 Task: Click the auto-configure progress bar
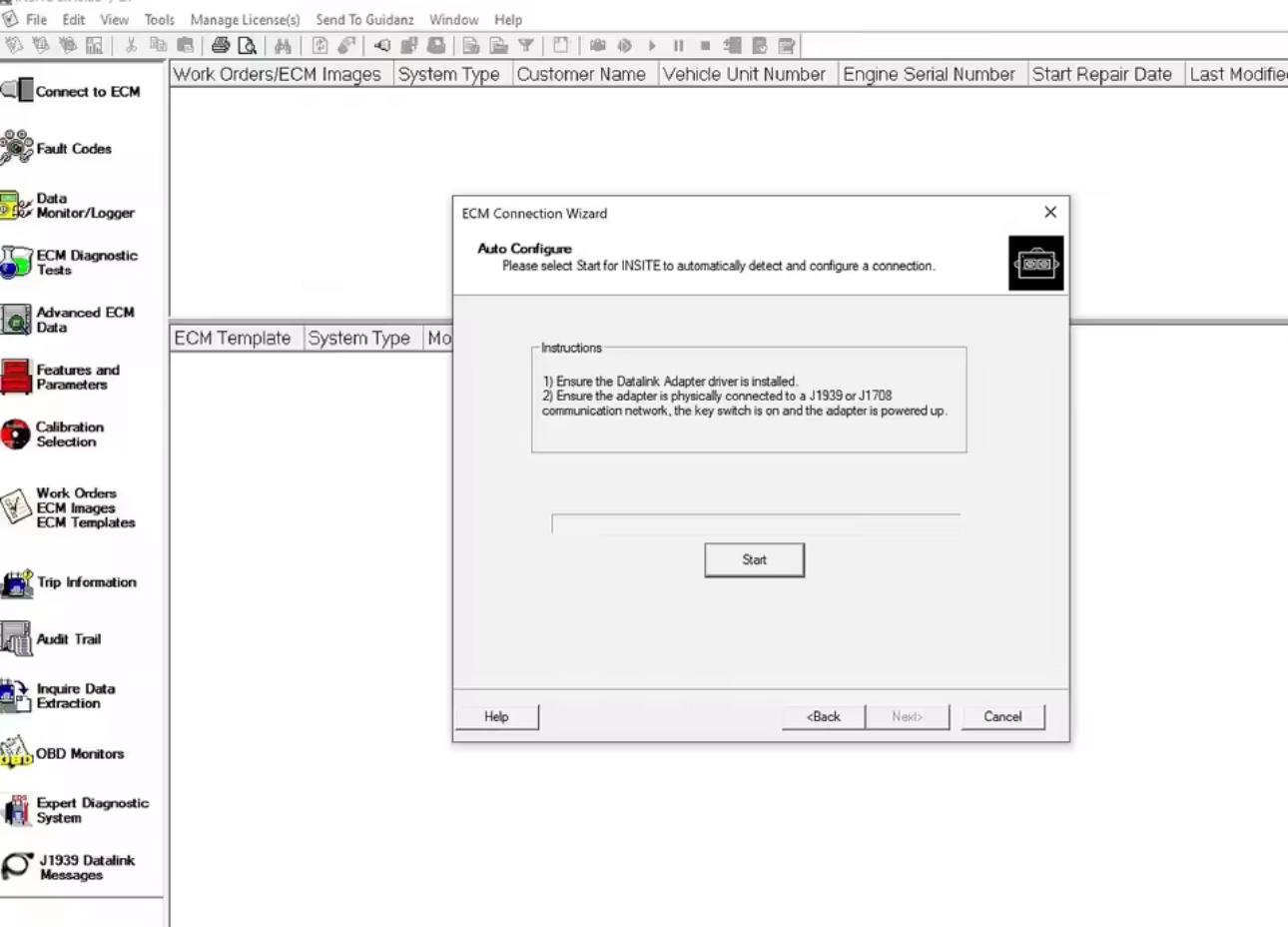pos(755,523)
